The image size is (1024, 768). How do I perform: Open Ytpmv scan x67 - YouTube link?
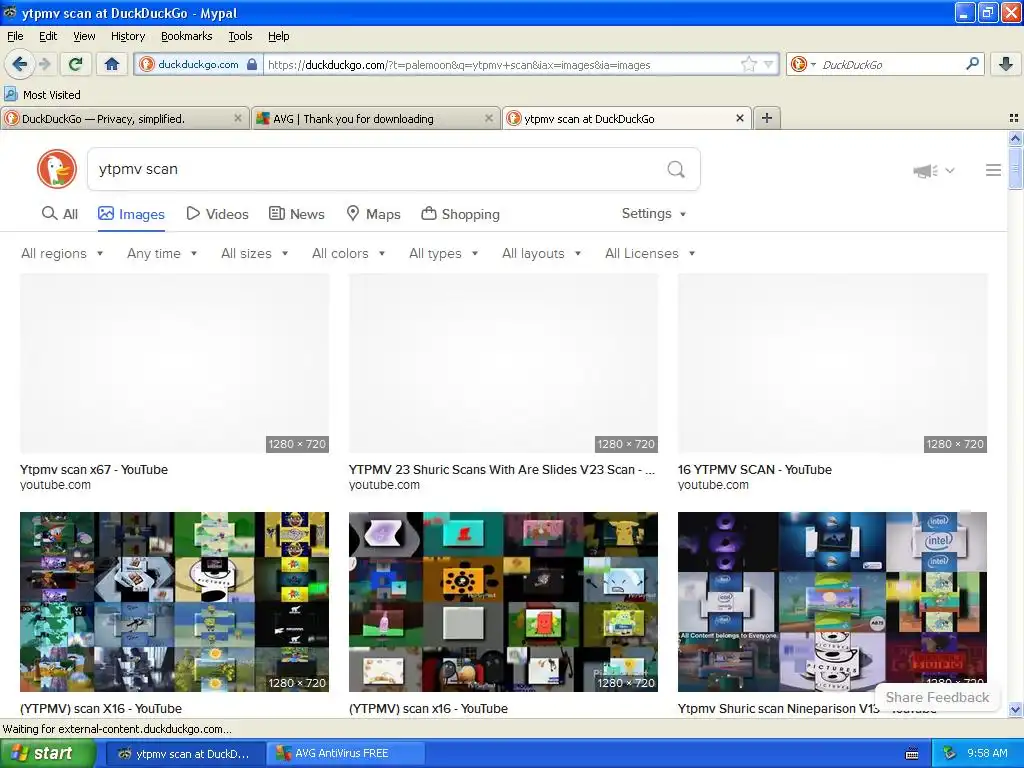(x=93, y=470)
